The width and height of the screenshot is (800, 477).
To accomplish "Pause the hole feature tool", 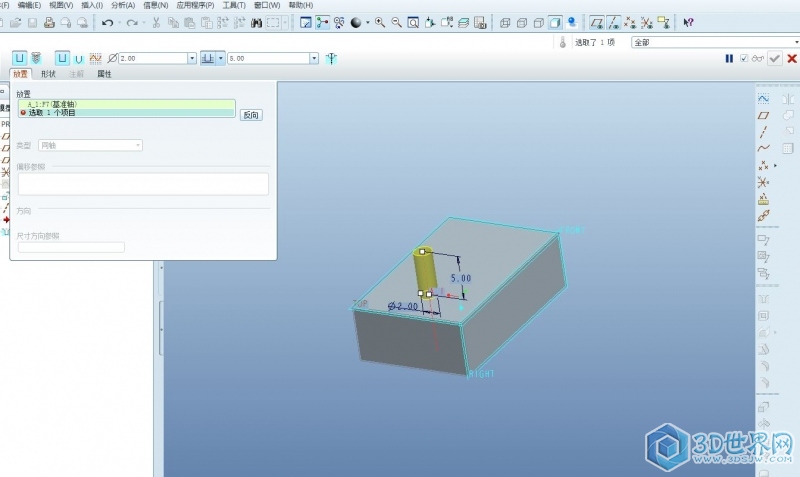I will [x=729, y=59].
